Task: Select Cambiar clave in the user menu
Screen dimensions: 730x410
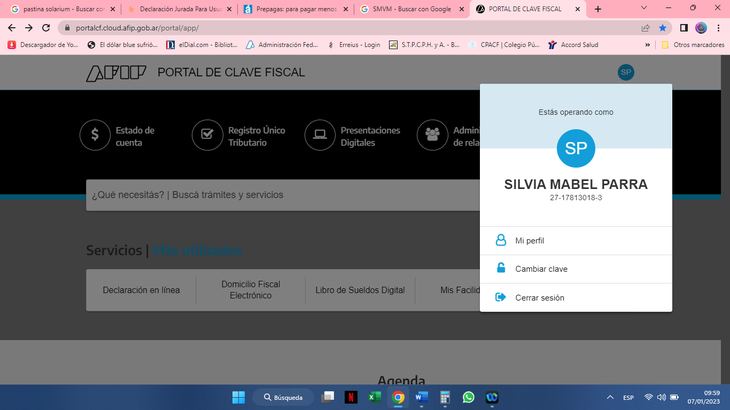Action: (x=541, y=269)
